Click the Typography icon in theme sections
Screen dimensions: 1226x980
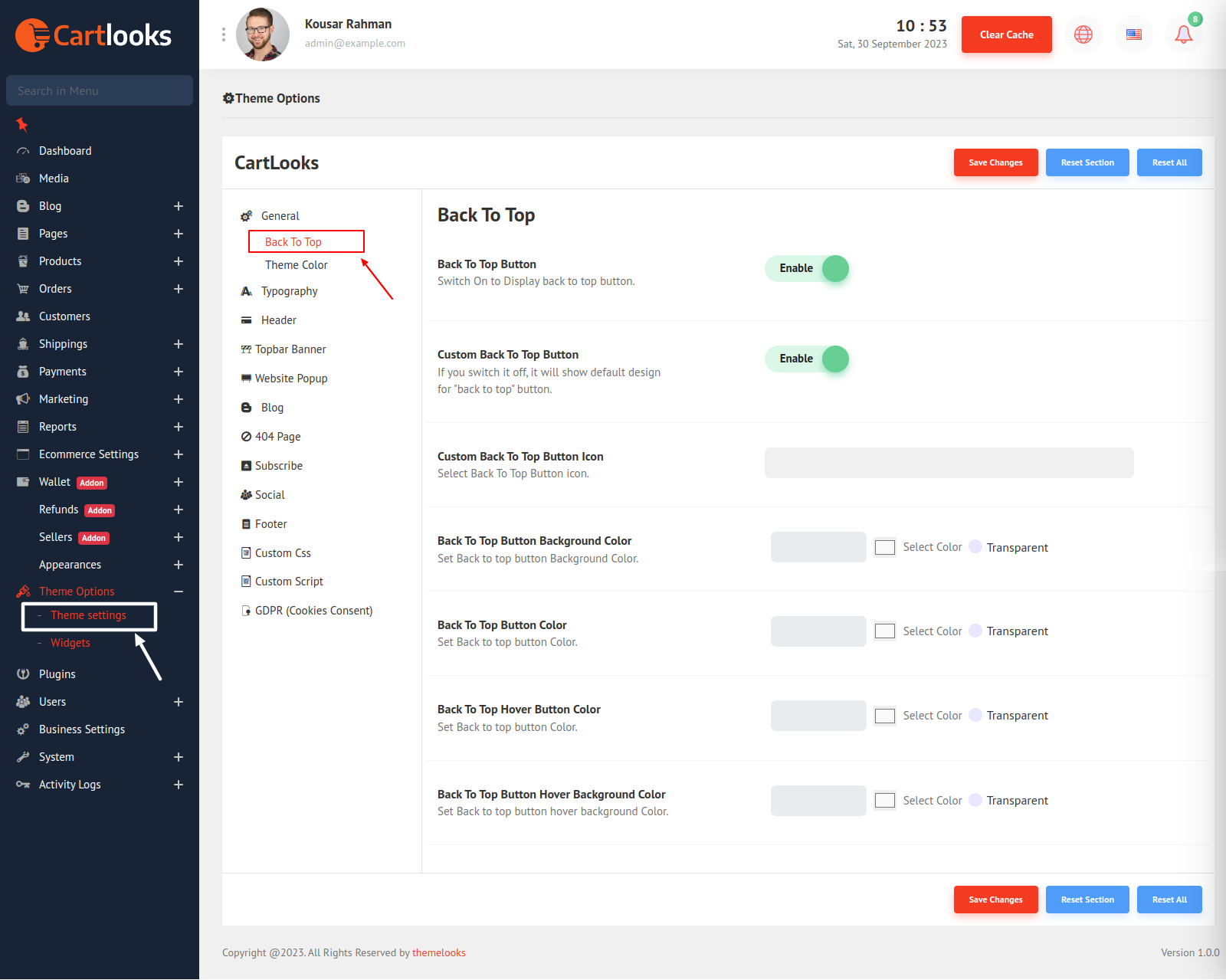click(x=246, y=291)
